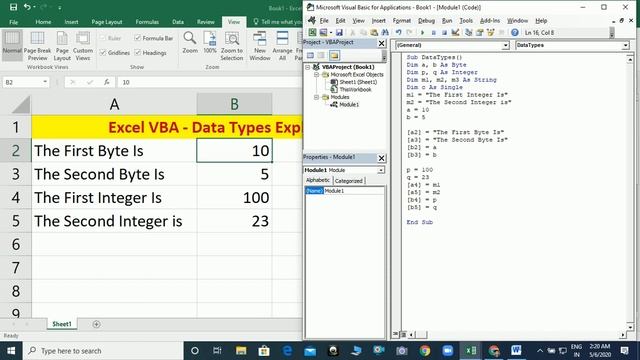Viewport: 640px width, 360px height.
Task: Click the Excel Undo icon in title bar
Action: click(x=27, y=7)
